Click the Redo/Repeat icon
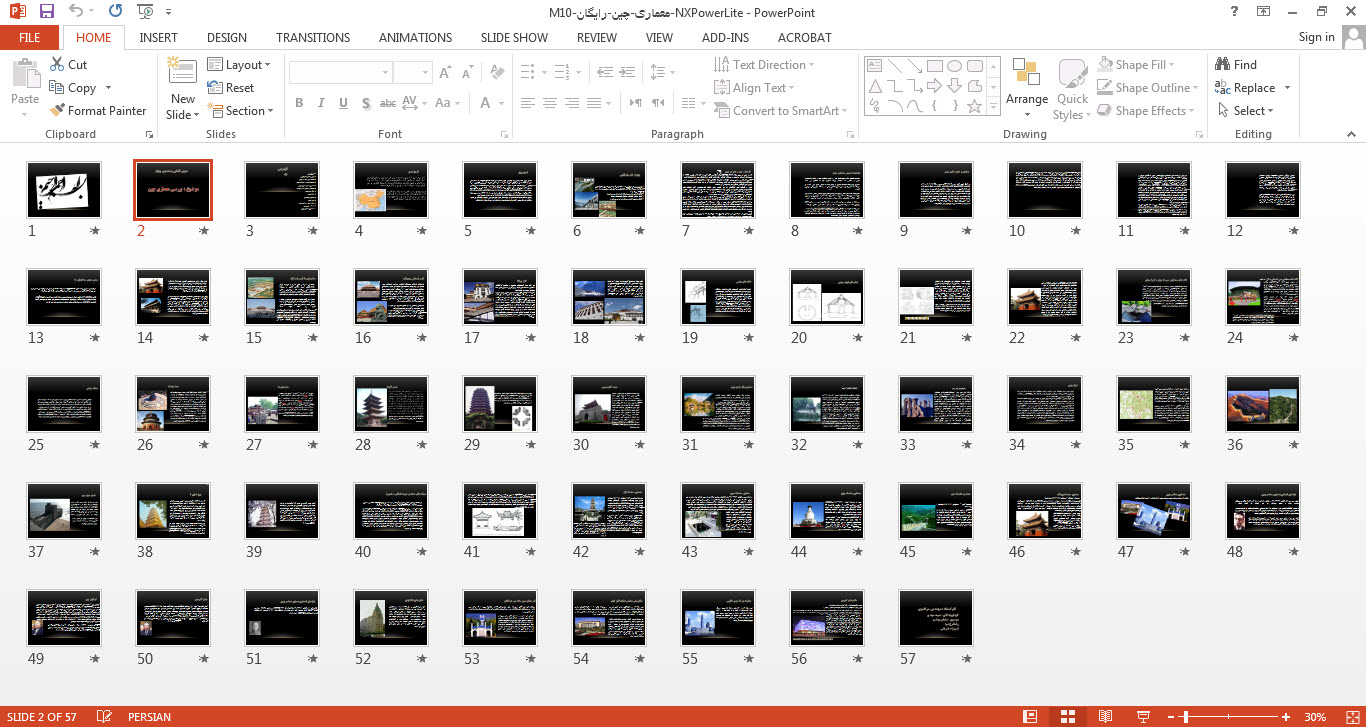Image resolution: width=1366 pixels, height=727 pixels. click(115, 12)
